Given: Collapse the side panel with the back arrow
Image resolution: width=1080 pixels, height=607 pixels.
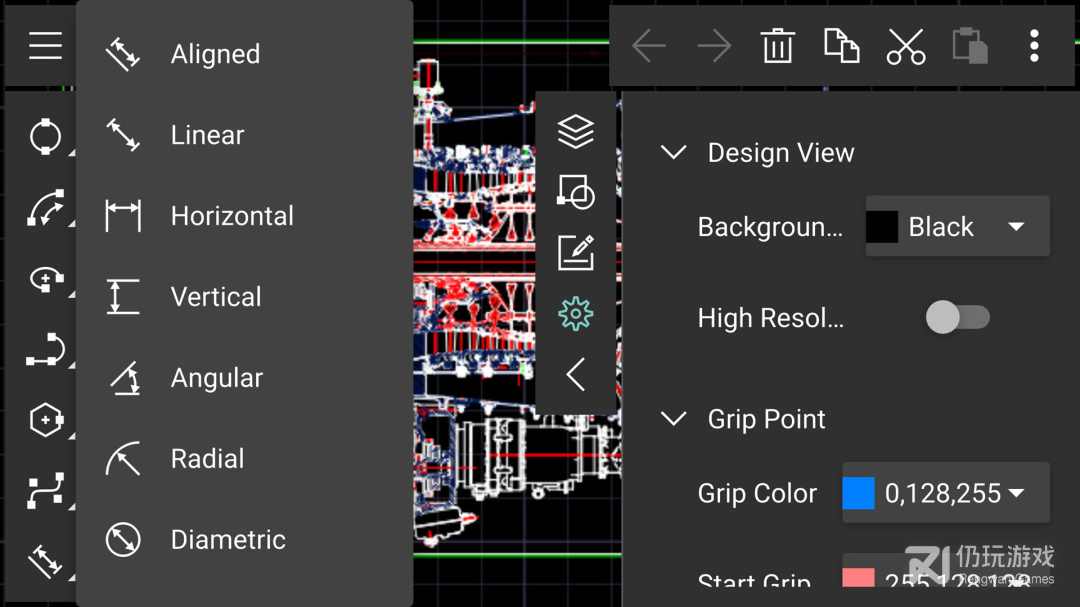Looking at the screenshot, I should [x=576, y=374].
